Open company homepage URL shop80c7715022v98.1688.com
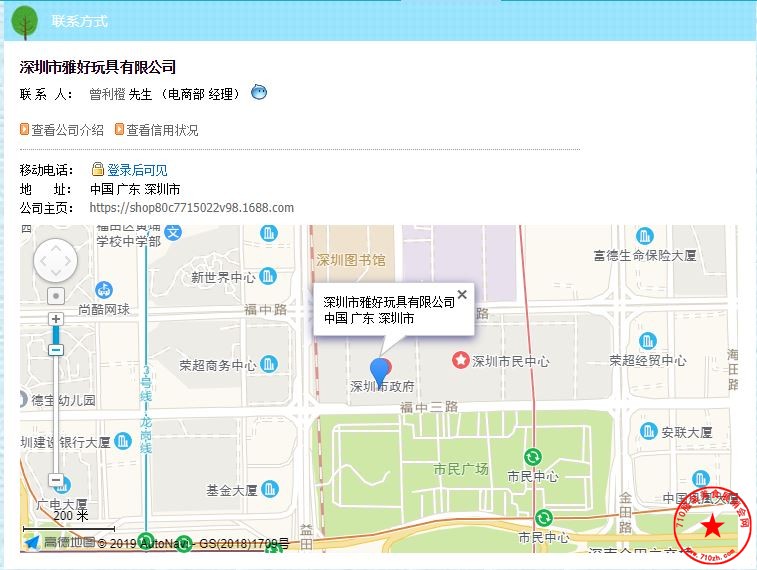 coord(192,208)
